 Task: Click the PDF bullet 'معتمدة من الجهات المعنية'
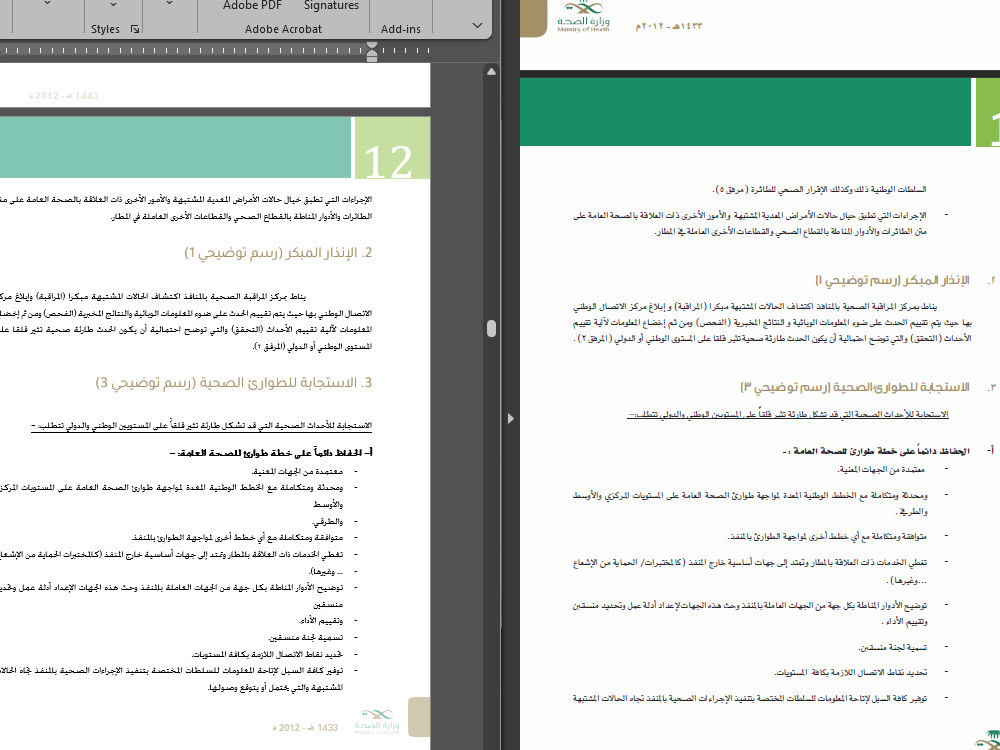tap(881, 469)
